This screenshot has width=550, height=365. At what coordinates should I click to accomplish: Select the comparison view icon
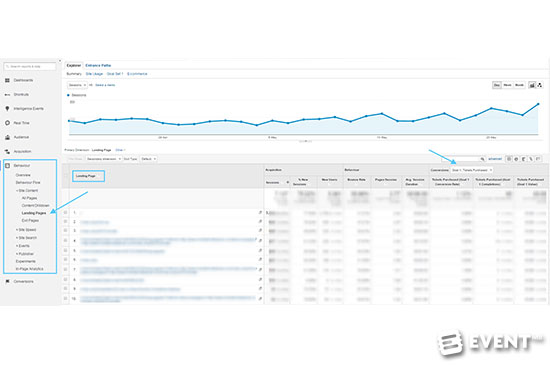pyautogui.click(x=531, y=159)
